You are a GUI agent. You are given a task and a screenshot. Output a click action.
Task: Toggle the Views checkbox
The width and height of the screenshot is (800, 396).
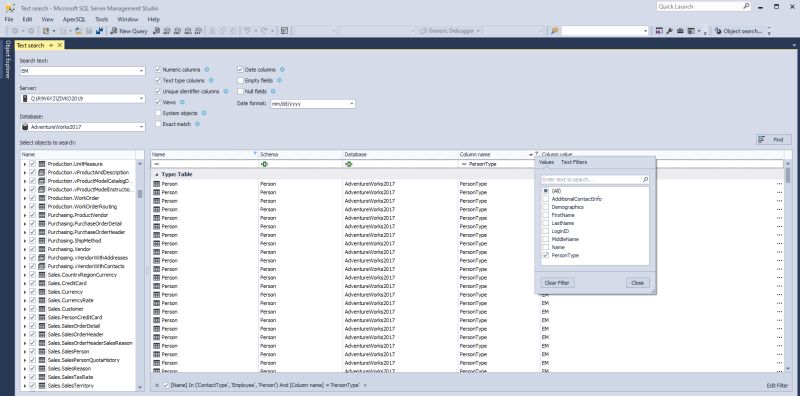(x=158, y=102)
